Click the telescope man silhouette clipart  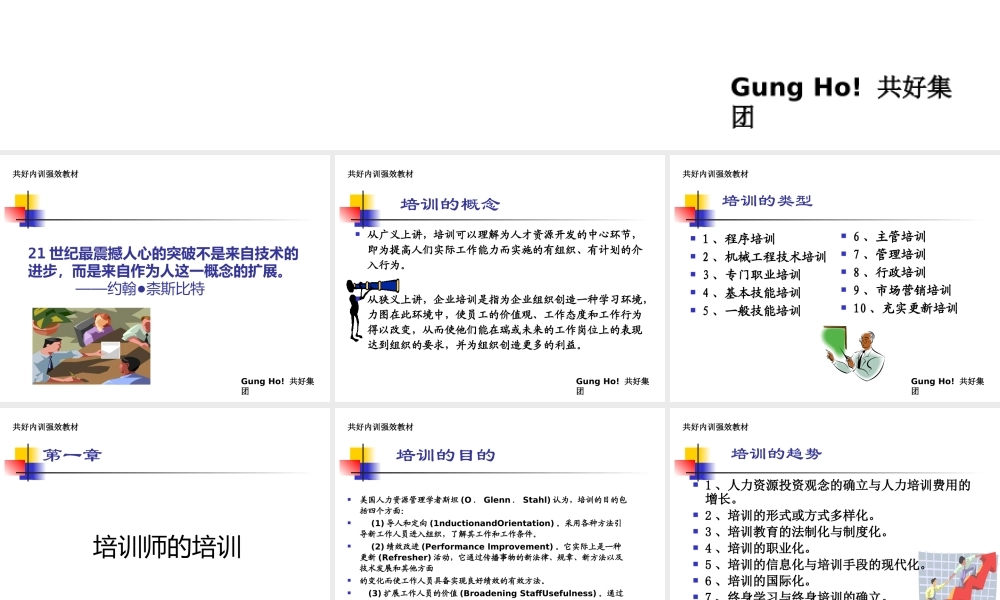[x=371, y=308]
